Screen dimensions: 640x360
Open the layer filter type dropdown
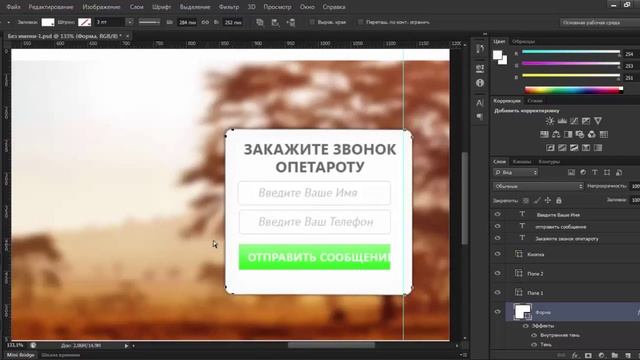pyautogui.click(x=516, y=173)
